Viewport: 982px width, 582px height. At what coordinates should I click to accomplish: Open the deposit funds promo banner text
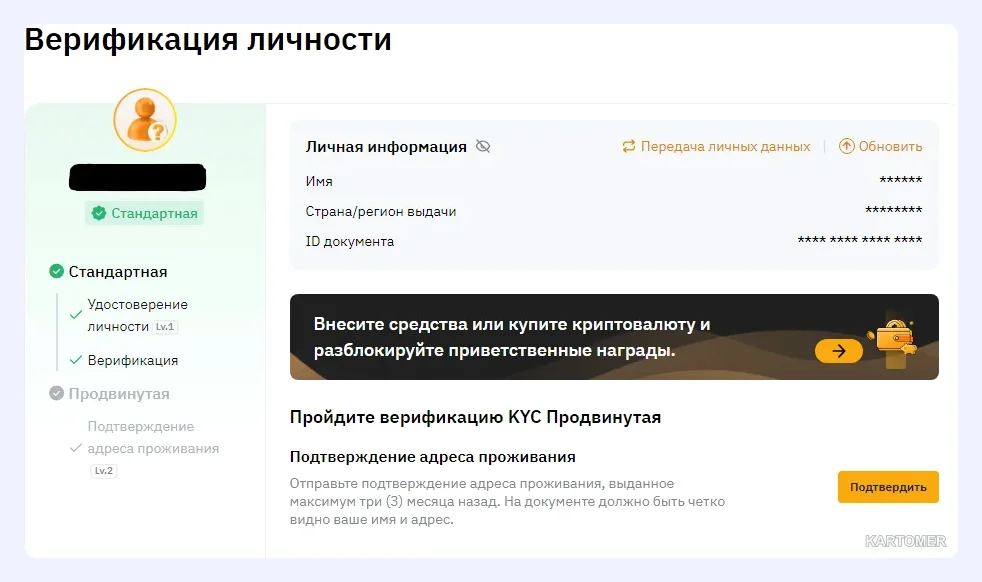512,337
